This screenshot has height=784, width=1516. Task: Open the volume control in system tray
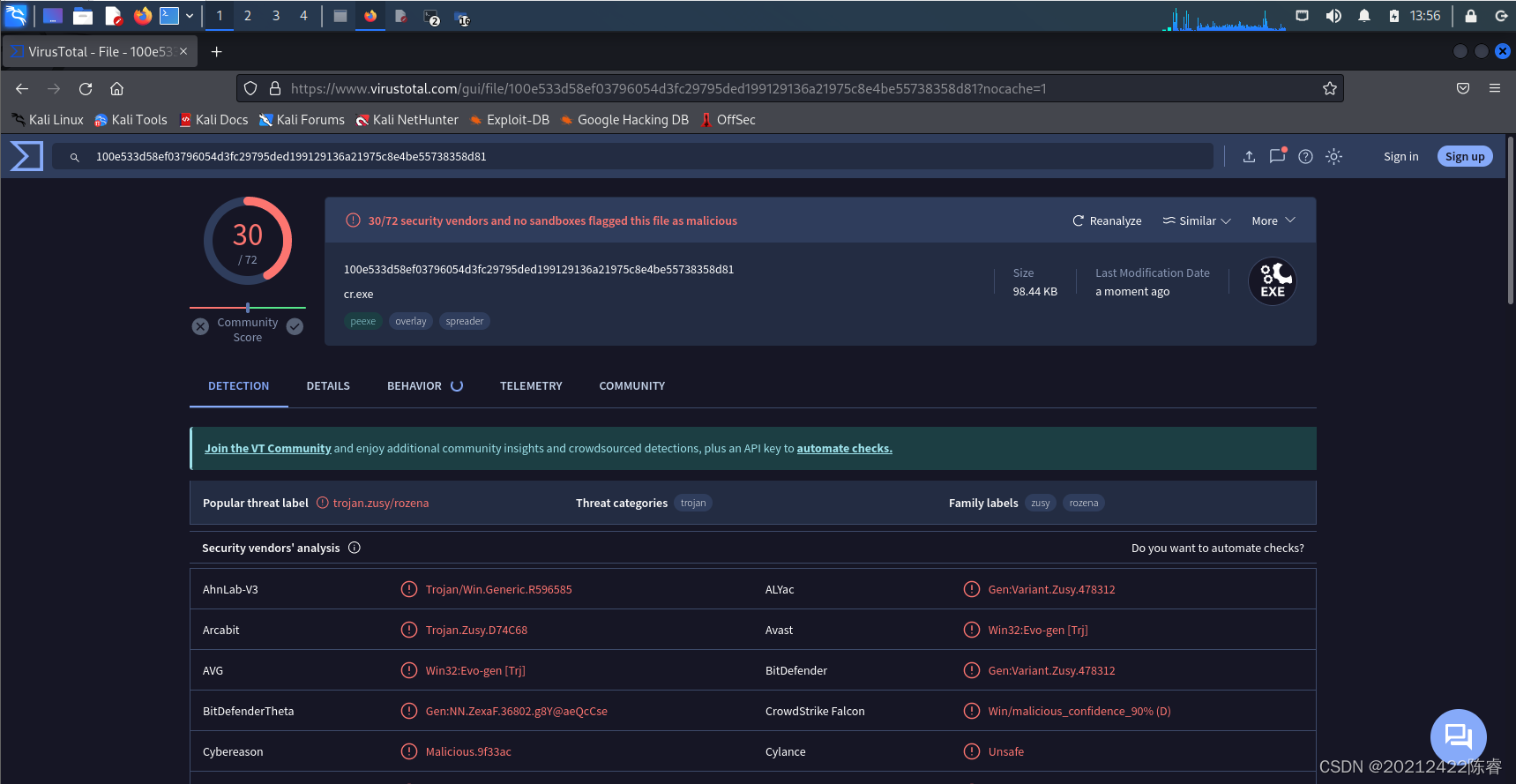pos(1333,16)
